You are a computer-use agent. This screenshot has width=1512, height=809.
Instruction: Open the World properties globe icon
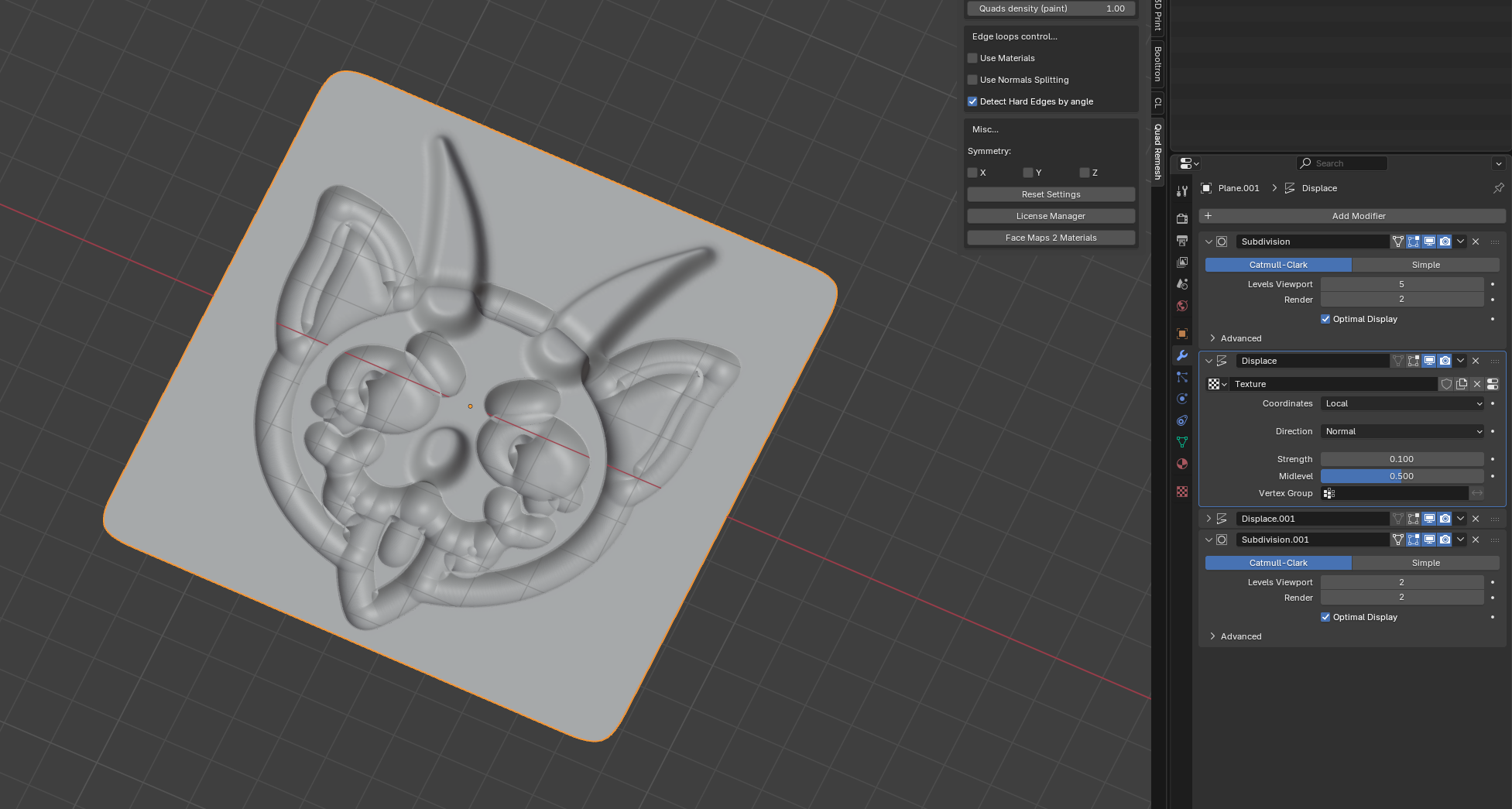pos(1181,306)
